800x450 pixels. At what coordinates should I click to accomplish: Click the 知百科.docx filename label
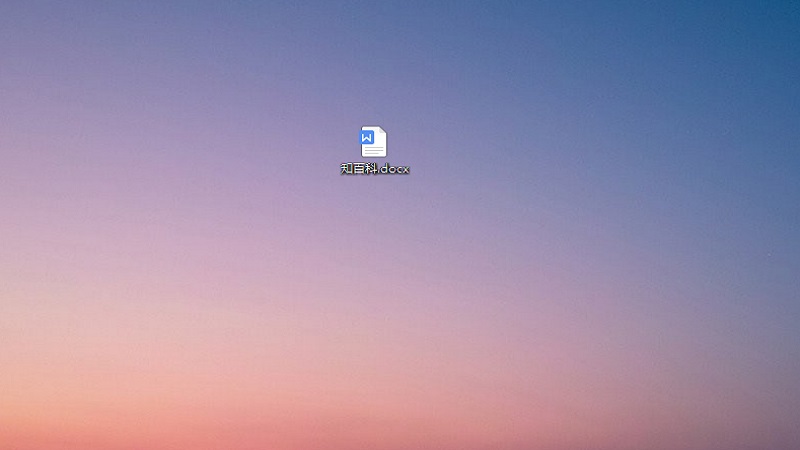[375, 169]
